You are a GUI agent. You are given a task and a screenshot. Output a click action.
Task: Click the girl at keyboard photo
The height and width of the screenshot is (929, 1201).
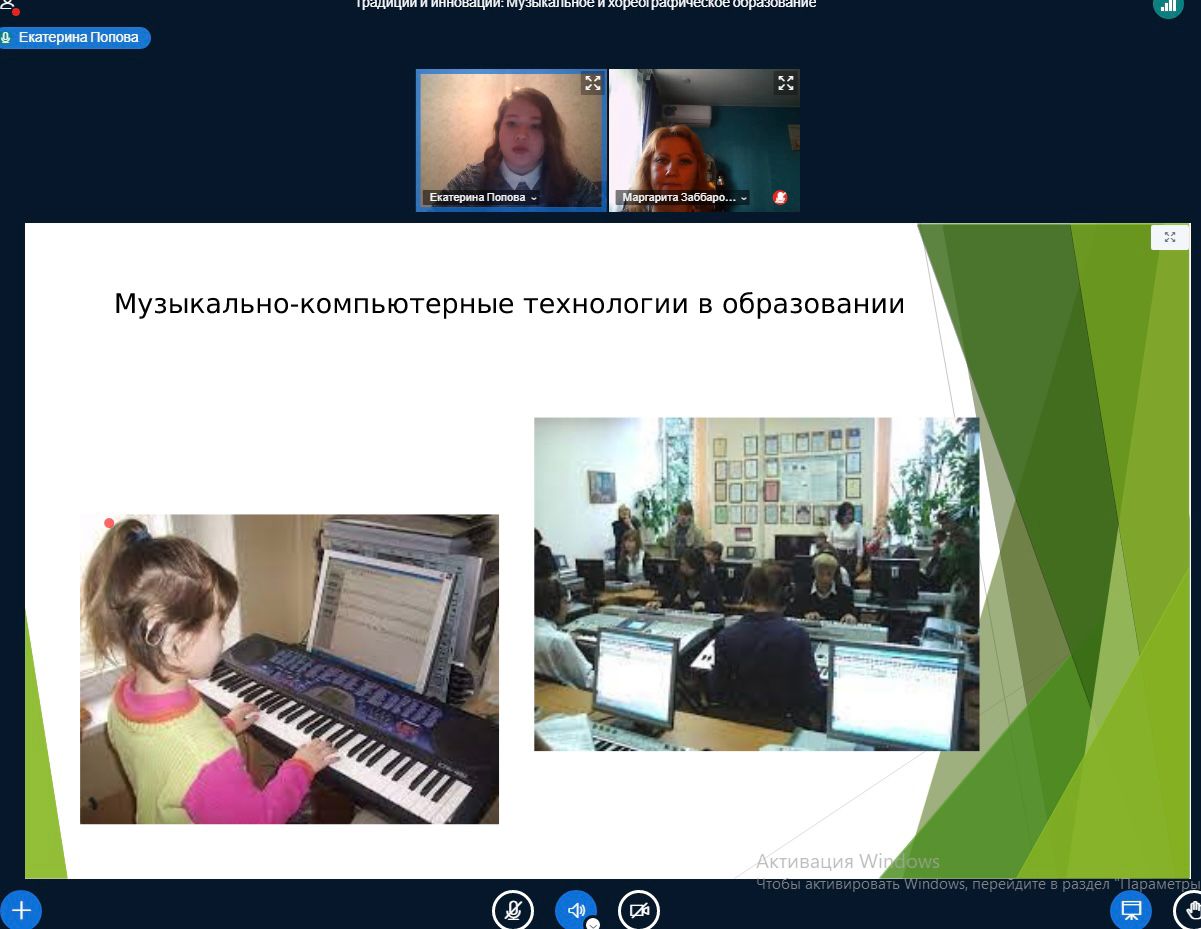289,668
